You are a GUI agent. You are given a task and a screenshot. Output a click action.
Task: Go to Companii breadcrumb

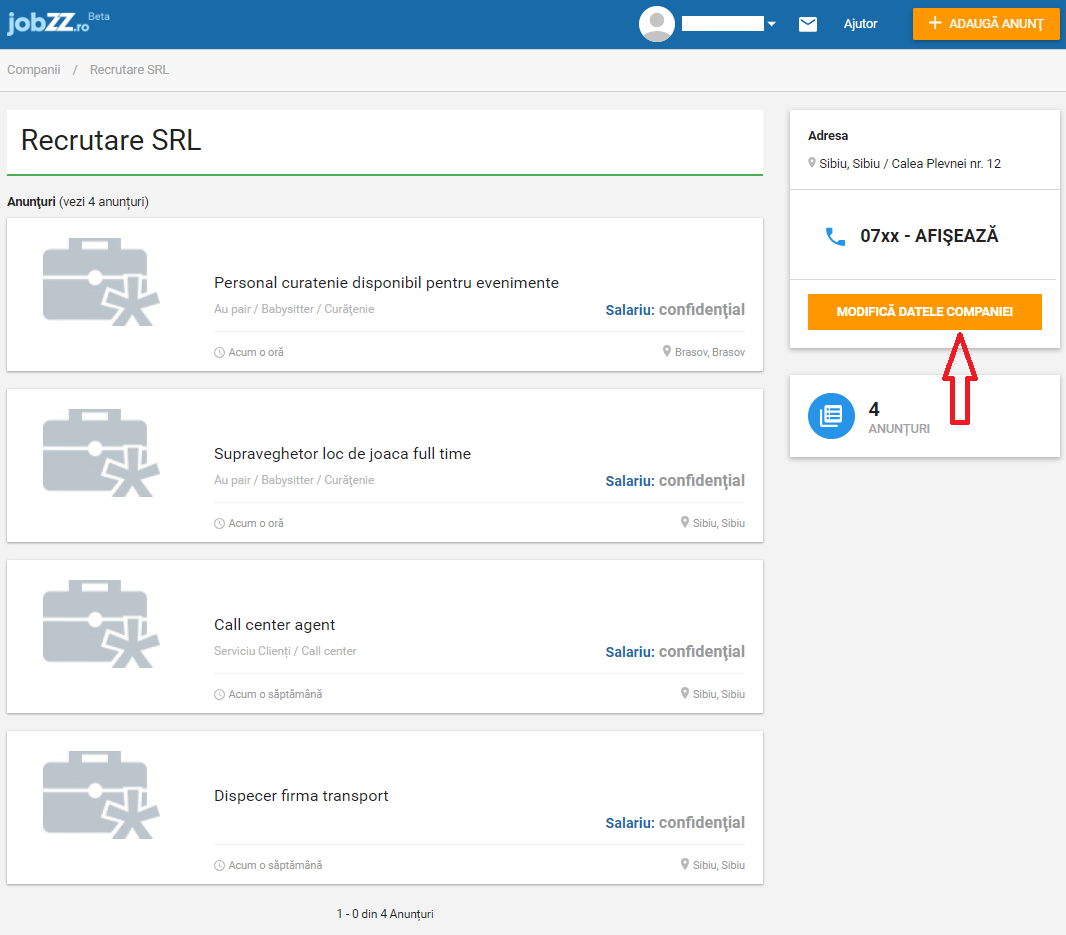coord(34,69)
